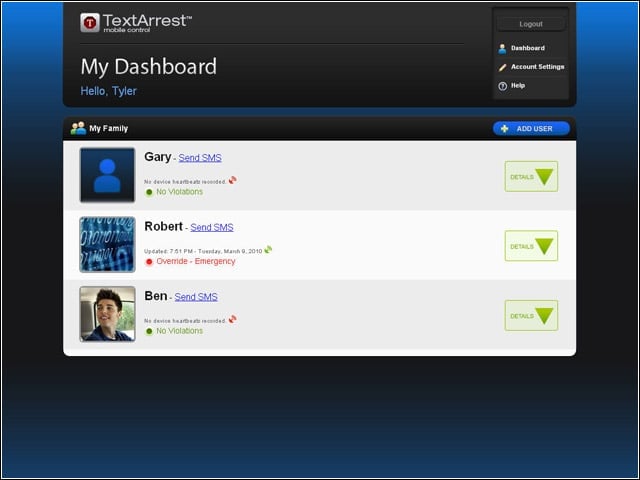This screenshot has width=640, height=480.
Task: Click Robert's red Override status dot
Action: click(x=149, y=262)
